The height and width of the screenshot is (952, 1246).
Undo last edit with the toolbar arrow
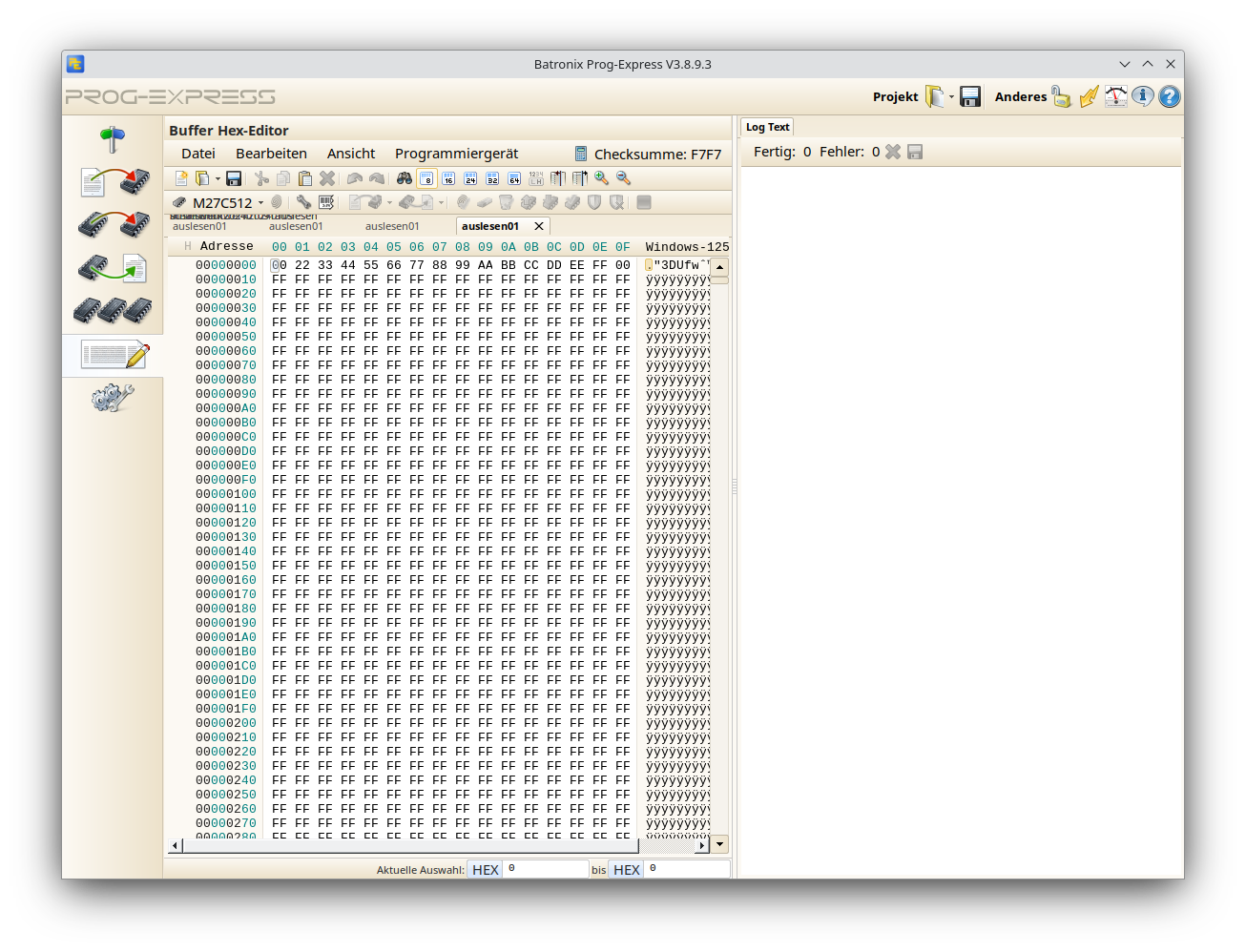(x=354, y=178)
